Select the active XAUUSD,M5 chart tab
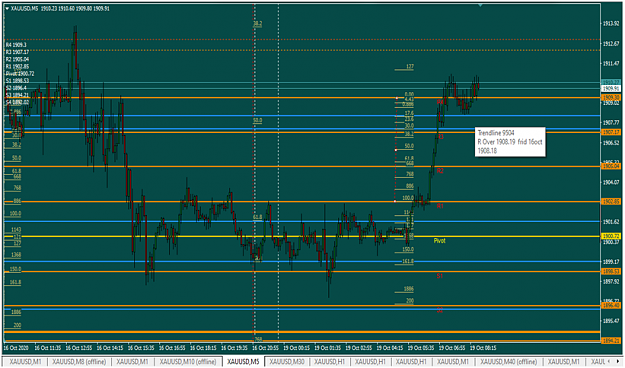 pos(242,362)
